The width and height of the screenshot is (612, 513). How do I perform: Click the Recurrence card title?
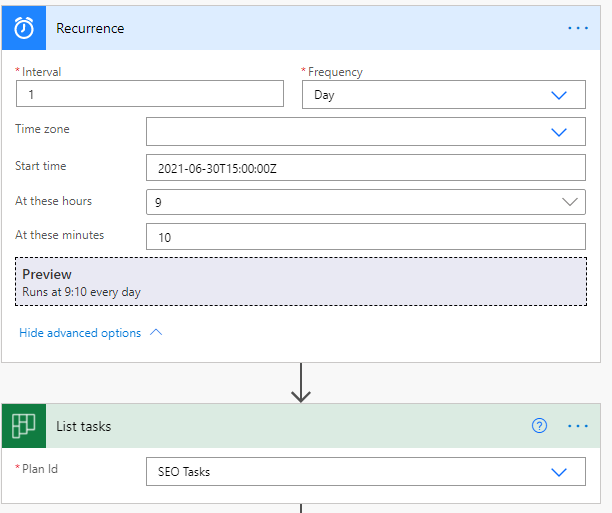[90, 28]
